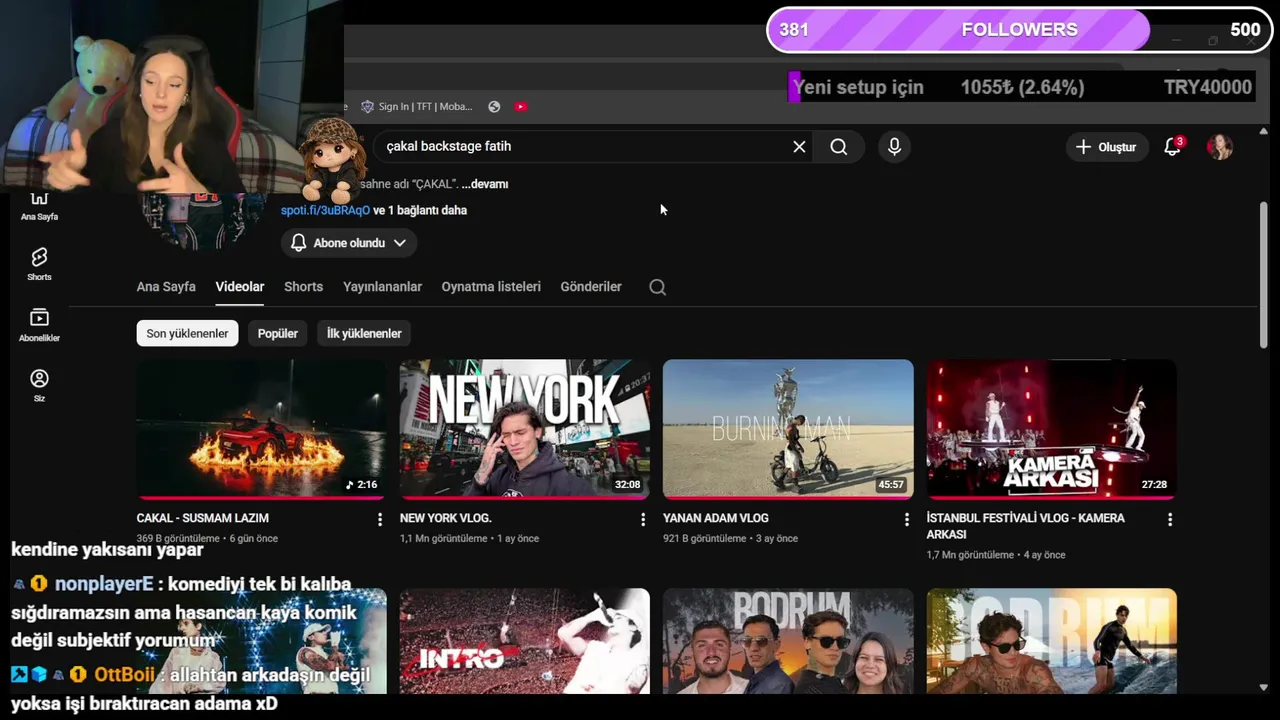Image resolution: width=1280 pixels, height=720 pixels.
Task: Open the spoti.fi/3uBRAqO link
Action: (325, 210)
